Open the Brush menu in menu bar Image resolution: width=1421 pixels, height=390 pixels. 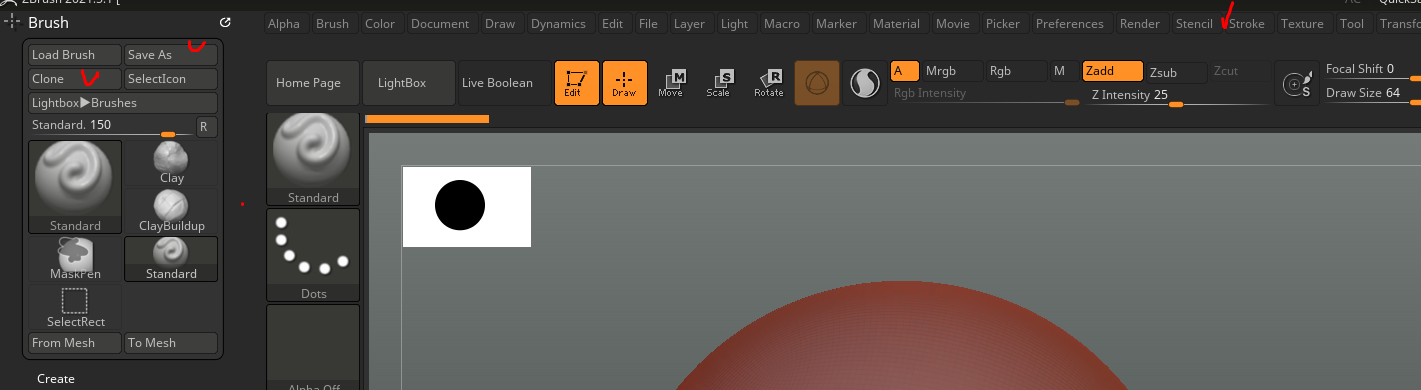(x=333, y=24)
